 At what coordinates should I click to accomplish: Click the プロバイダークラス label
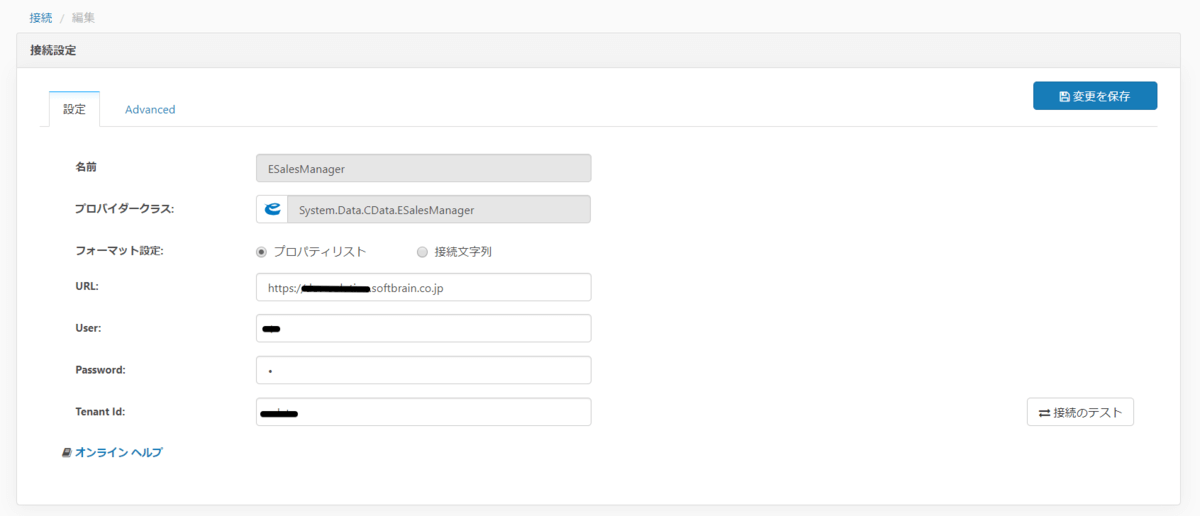pos(125,209)
